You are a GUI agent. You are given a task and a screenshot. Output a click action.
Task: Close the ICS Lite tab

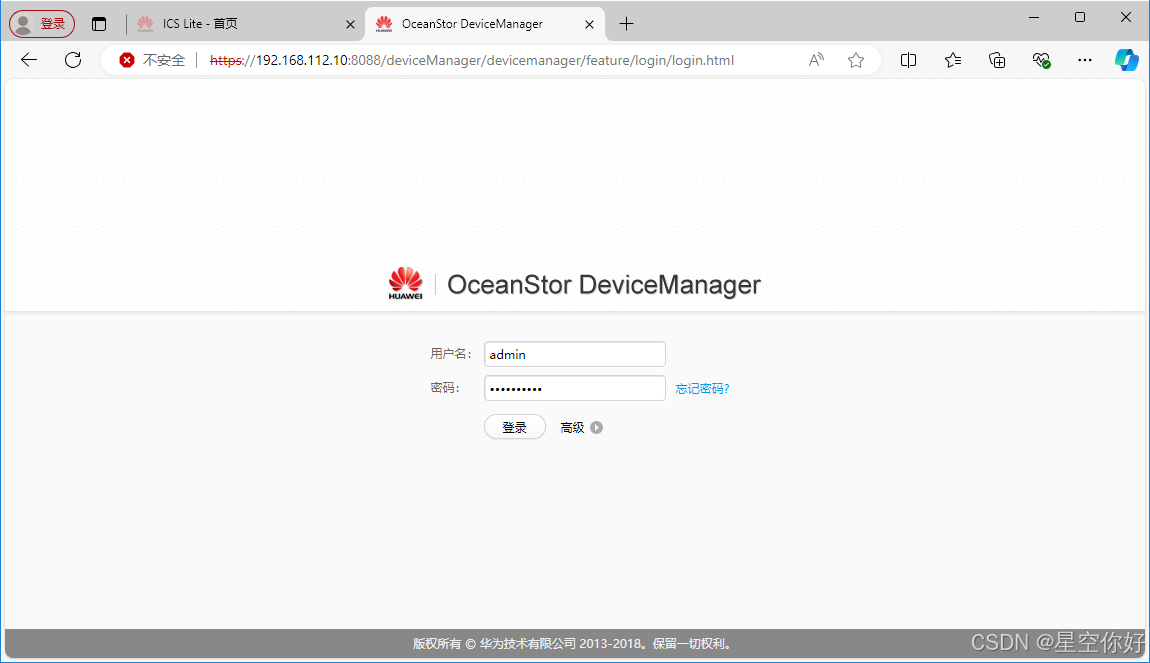click(350, 24)
